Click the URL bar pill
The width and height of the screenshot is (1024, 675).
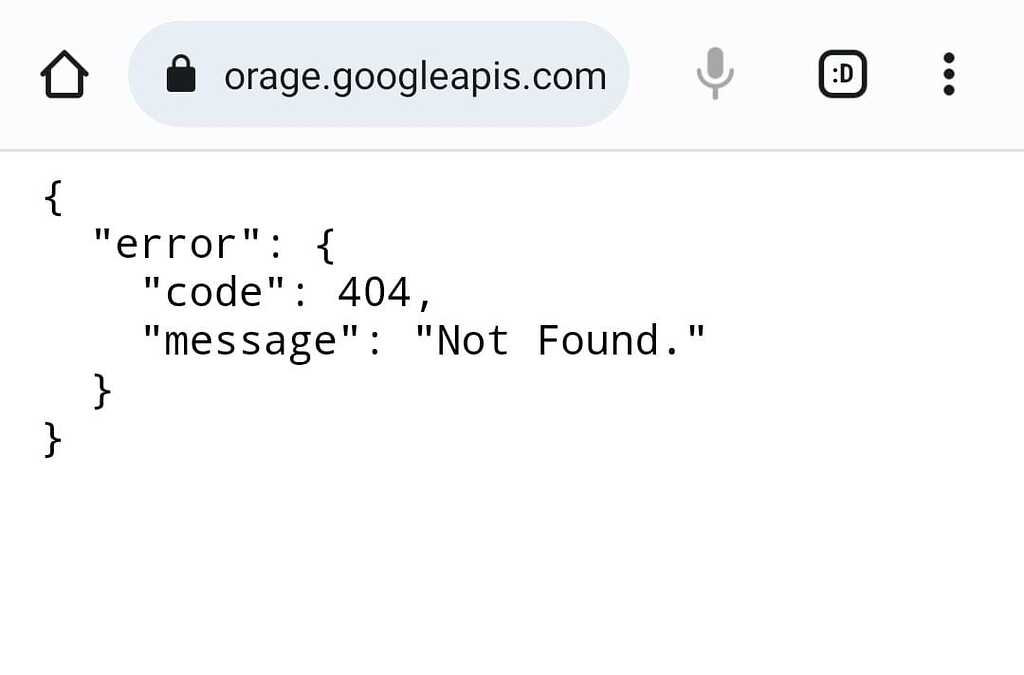click(378, 73)
